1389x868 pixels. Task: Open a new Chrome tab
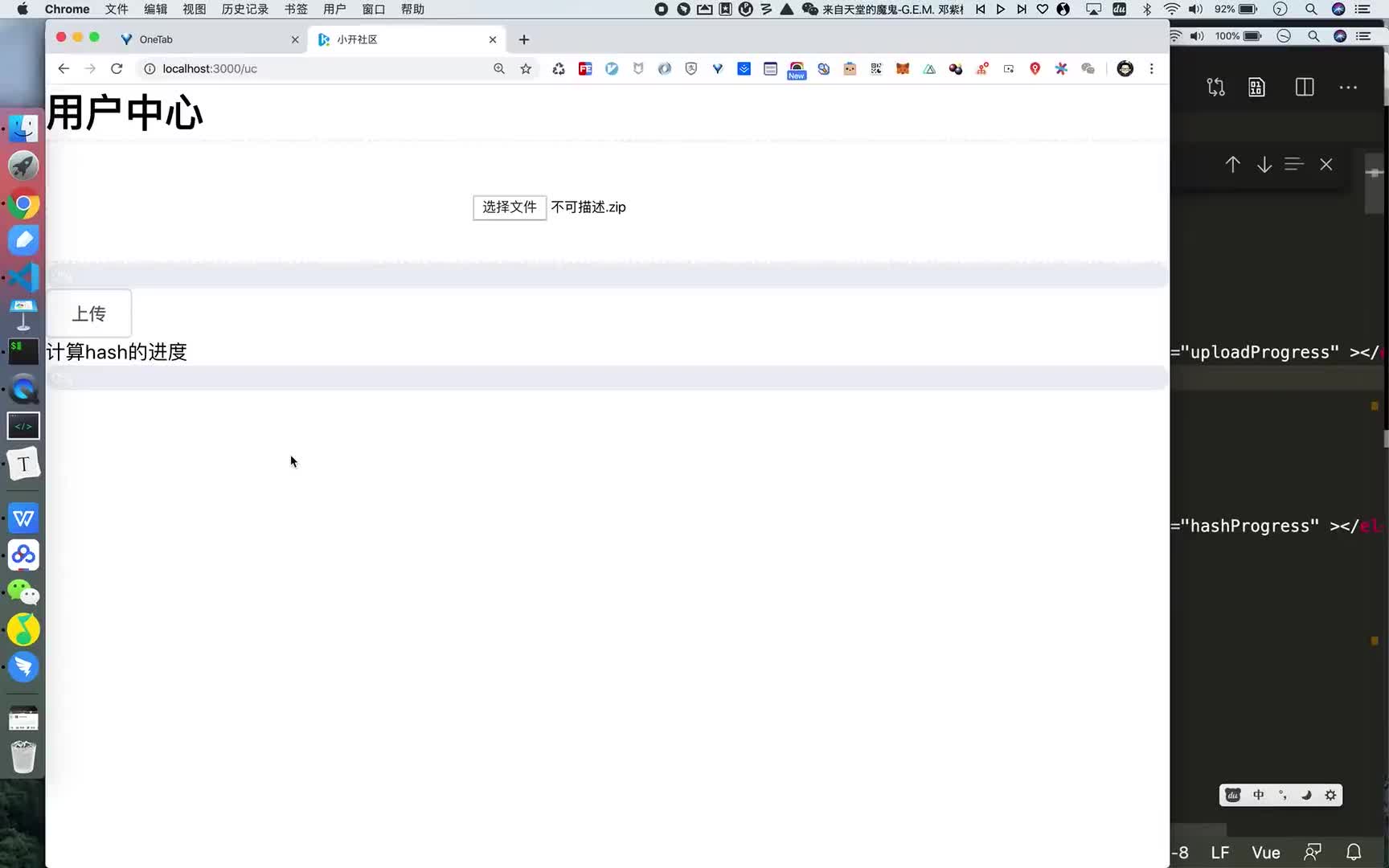click(524, 39)
